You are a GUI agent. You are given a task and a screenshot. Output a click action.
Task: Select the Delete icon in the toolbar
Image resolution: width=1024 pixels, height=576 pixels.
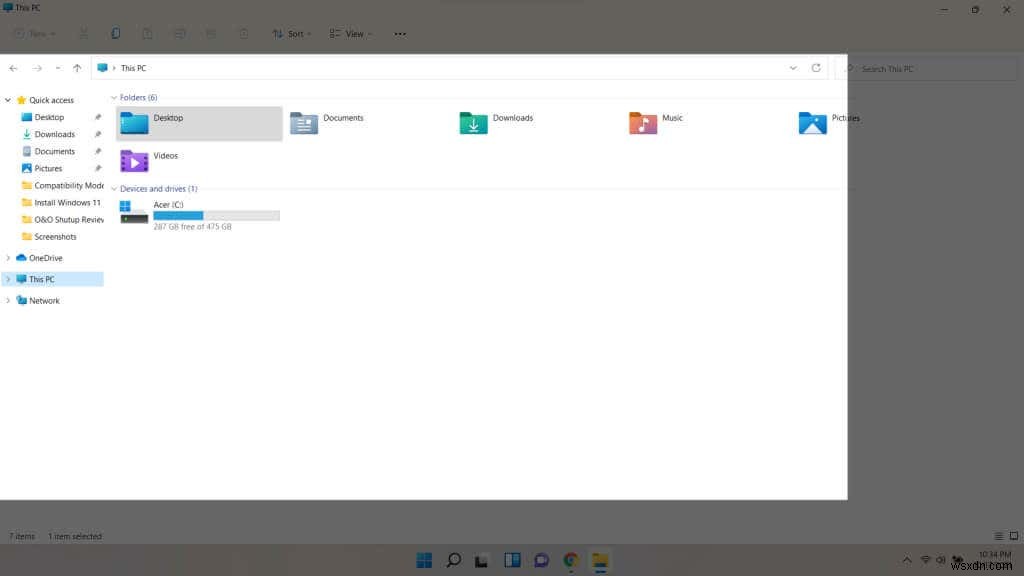click(x=243, y=33)
